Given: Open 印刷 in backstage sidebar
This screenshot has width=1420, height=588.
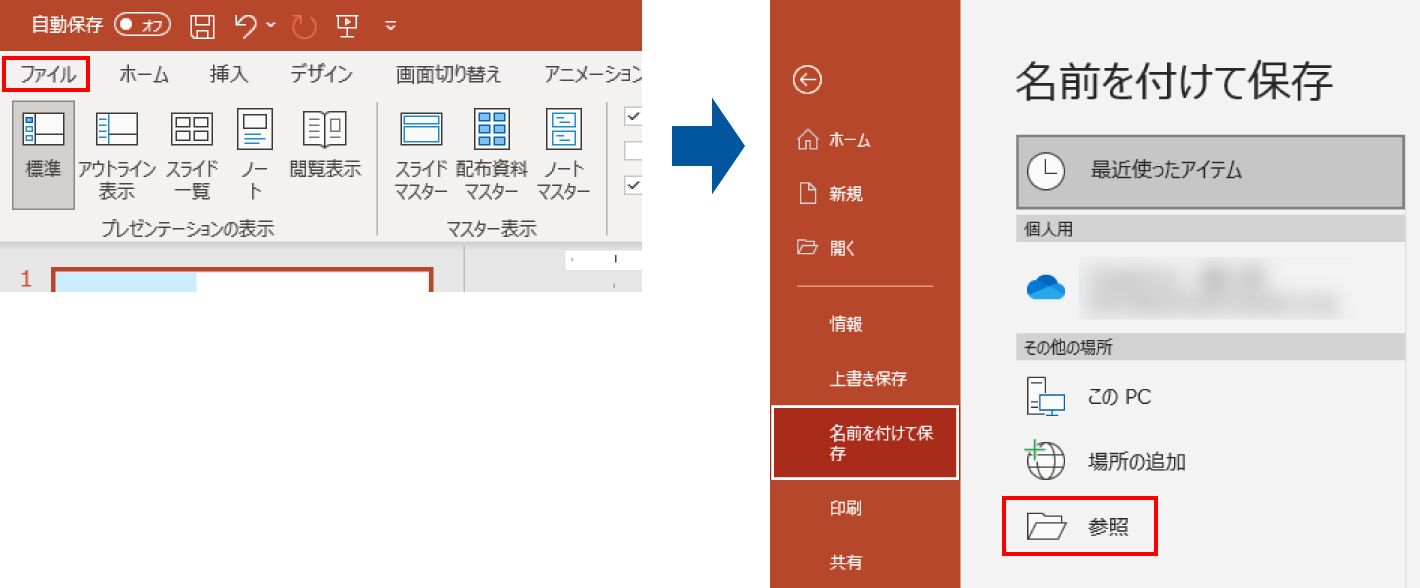Looking at the screenshot, I should pos(846,508).
